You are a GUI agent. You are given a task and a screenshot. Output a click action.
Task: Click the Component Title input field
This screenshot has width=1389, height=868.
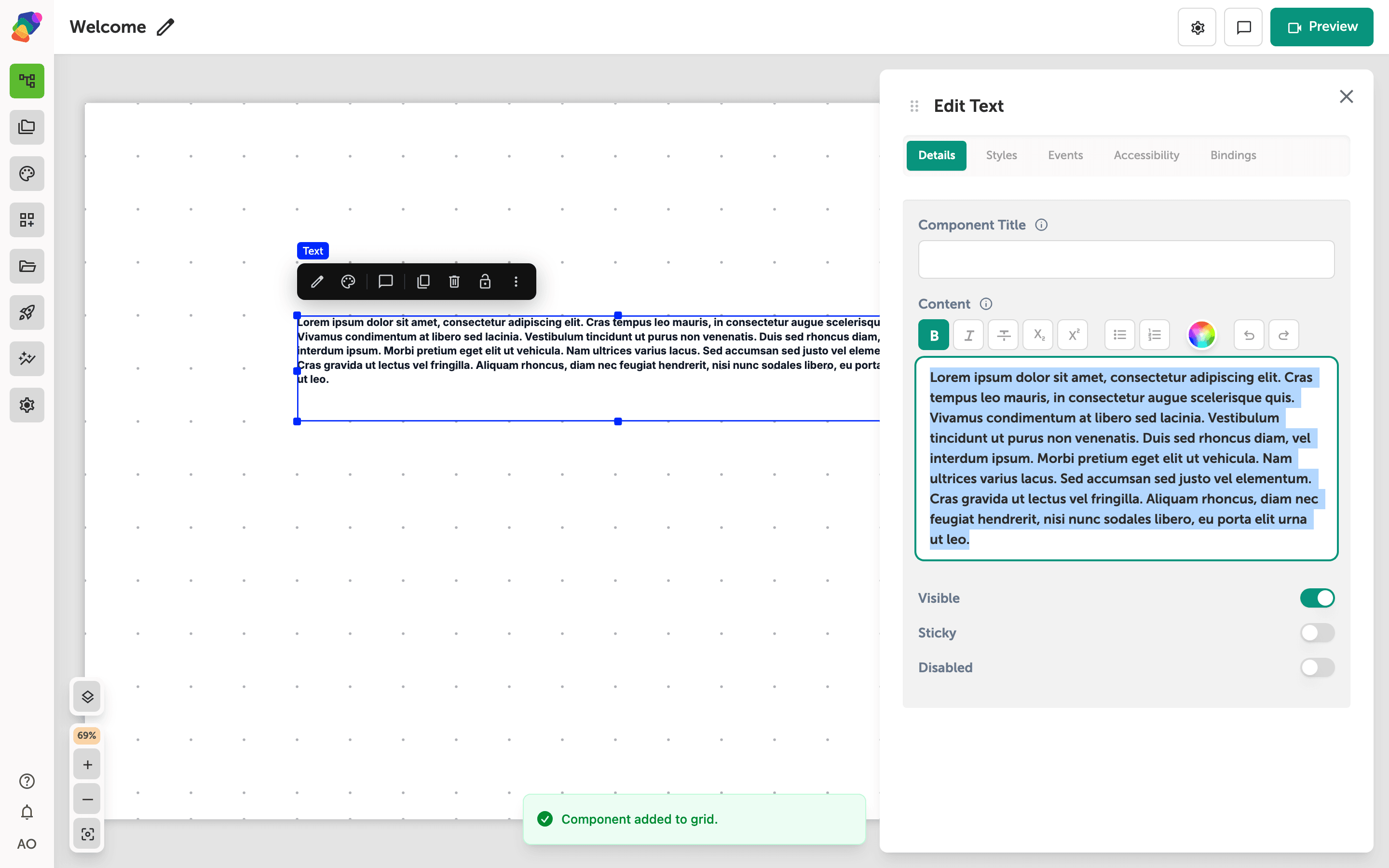[1126, 259]
